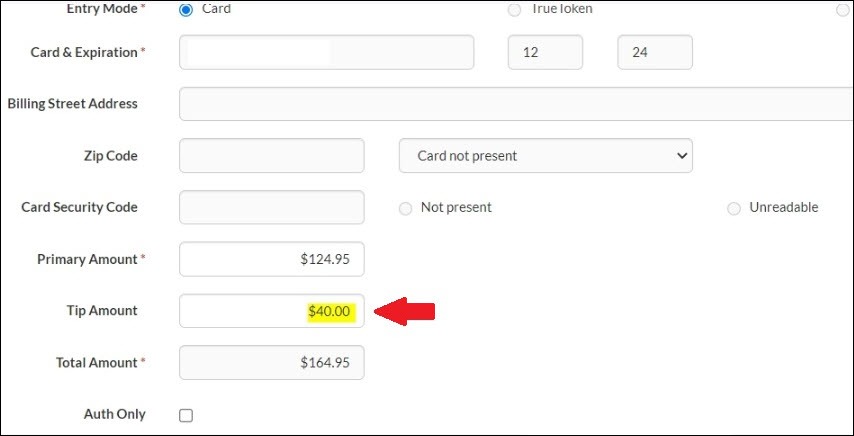Click the card number input field

tap(326, 53)
